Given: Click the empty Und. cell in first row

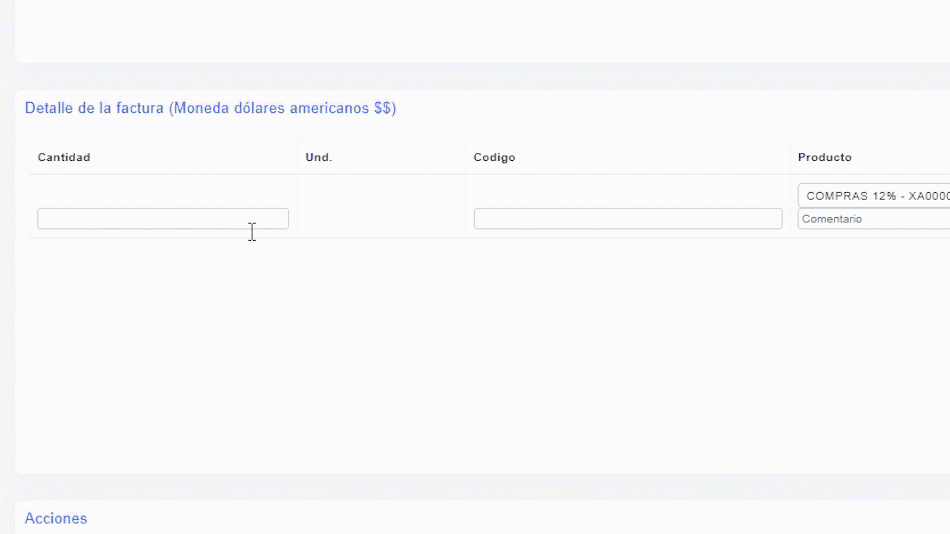Looking at the screenshot, I should pos(381,207).
